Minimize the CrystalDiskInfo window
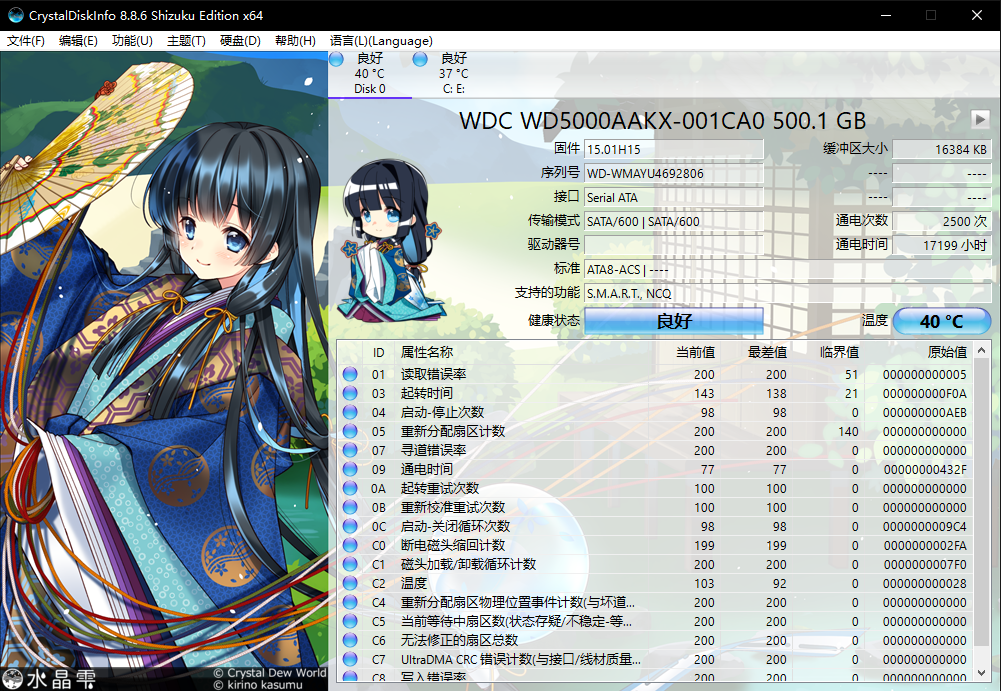 [x=885, y=15]
